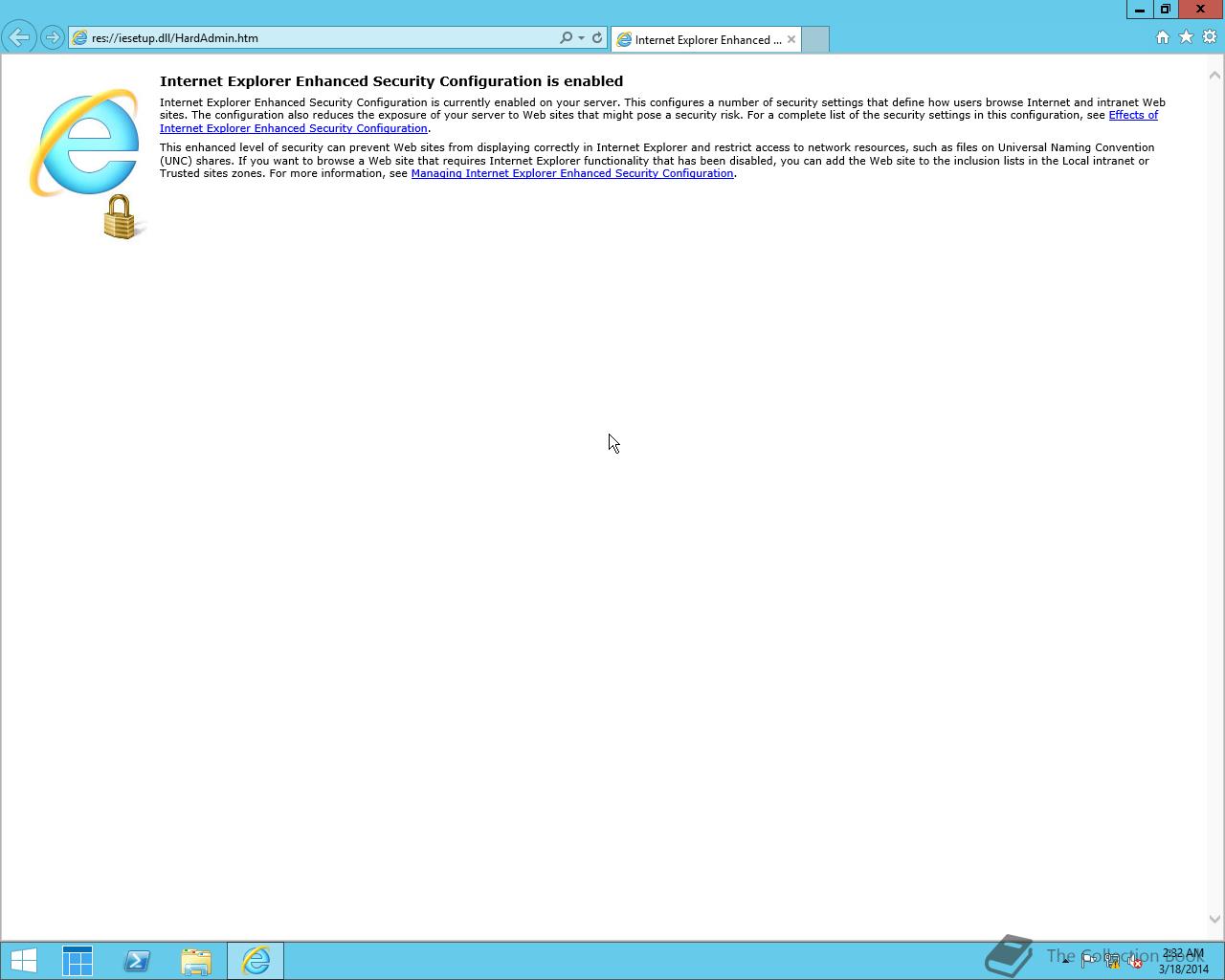Click the muted volume tray icon
The height and width of the screenshot is (980, 1225).
pyautogui.click(x=1135, y=961)
